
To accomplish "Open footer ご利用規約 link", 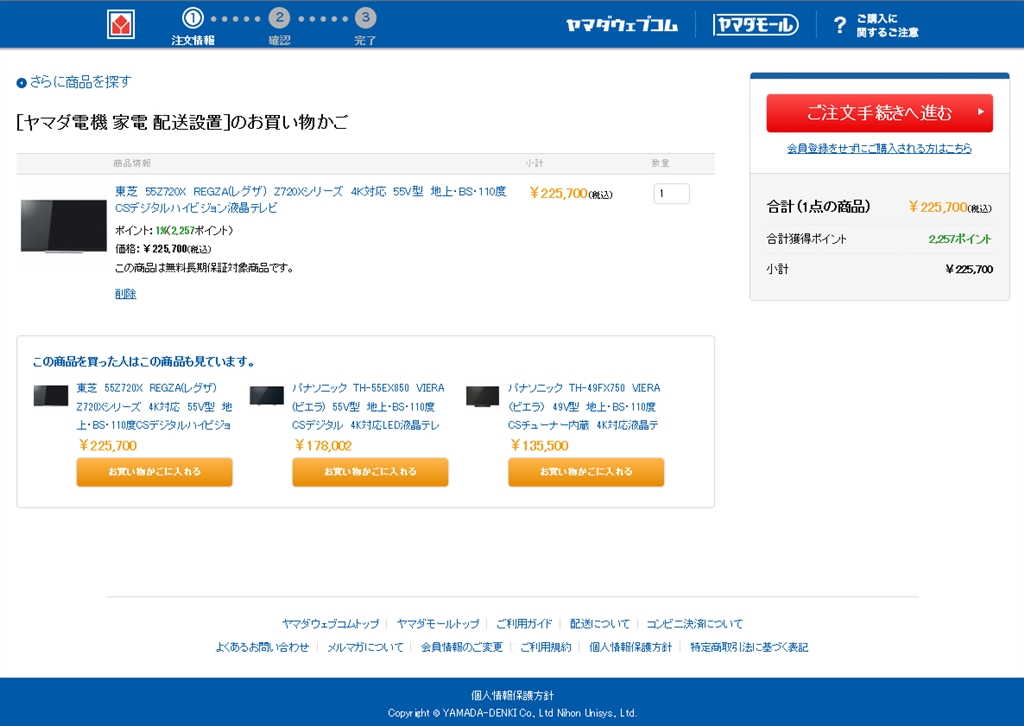I will tap(546, 647).
